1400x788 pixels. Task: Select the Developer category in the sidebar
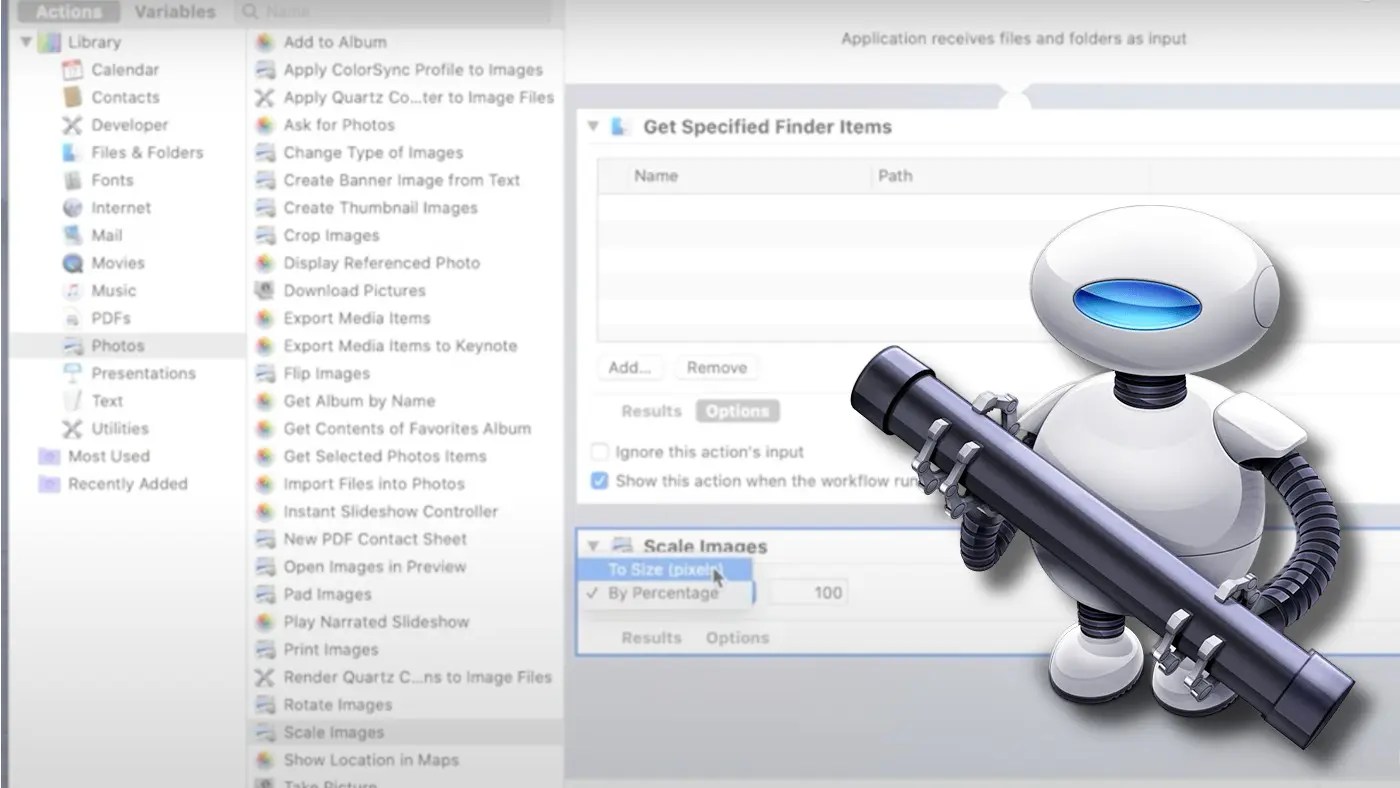pos(128,124)
